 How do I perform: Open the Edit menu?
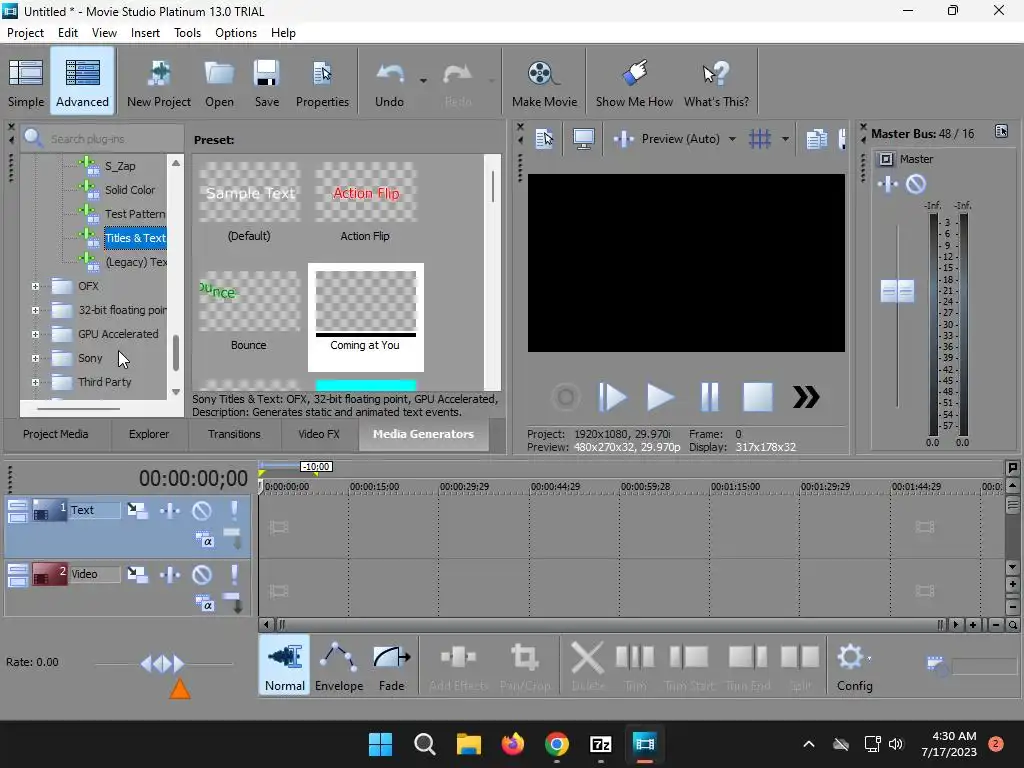pos(68,33)
